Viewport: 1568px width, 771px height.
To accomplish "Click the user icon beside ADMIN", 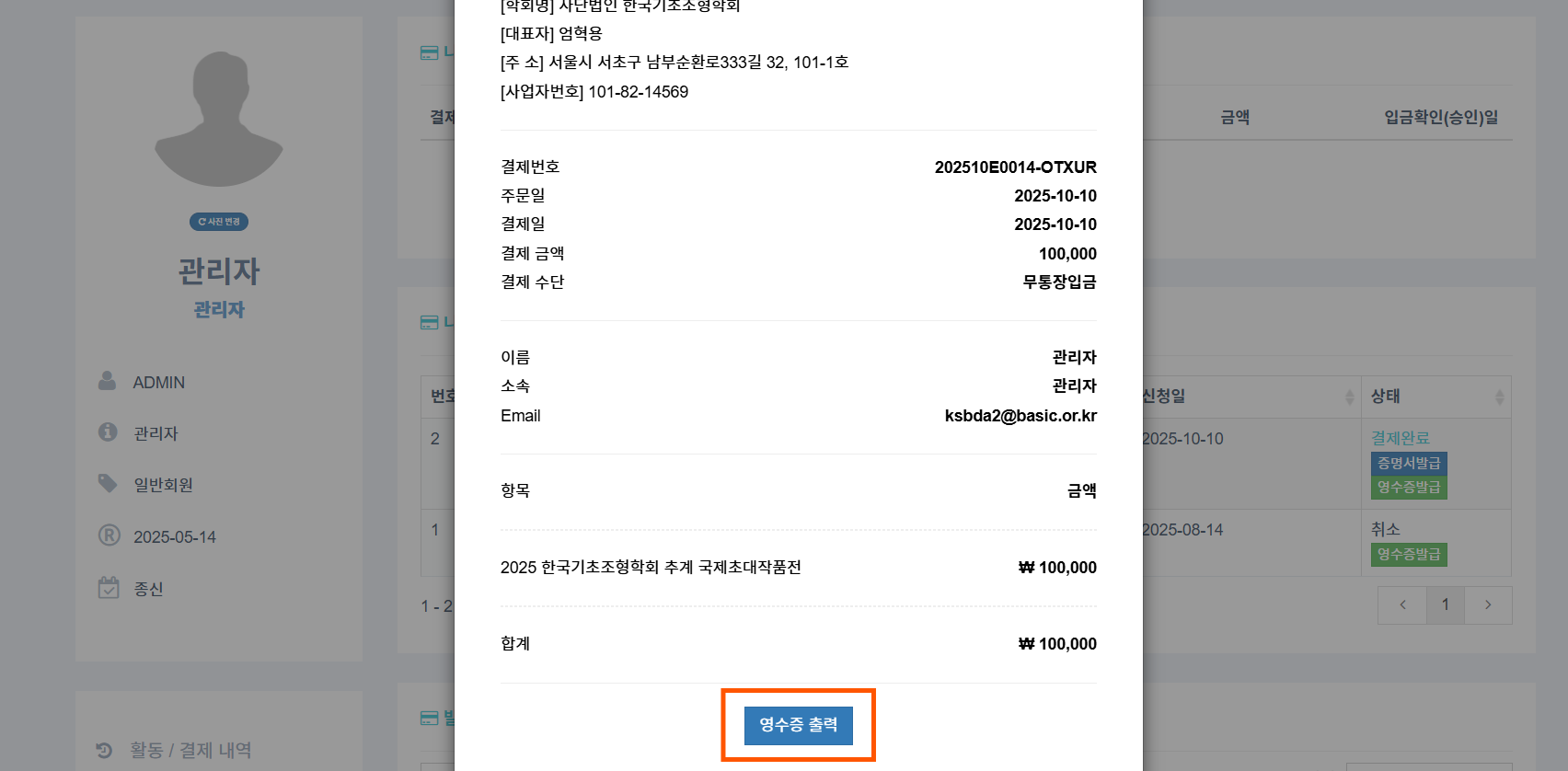I will (108, 381).
